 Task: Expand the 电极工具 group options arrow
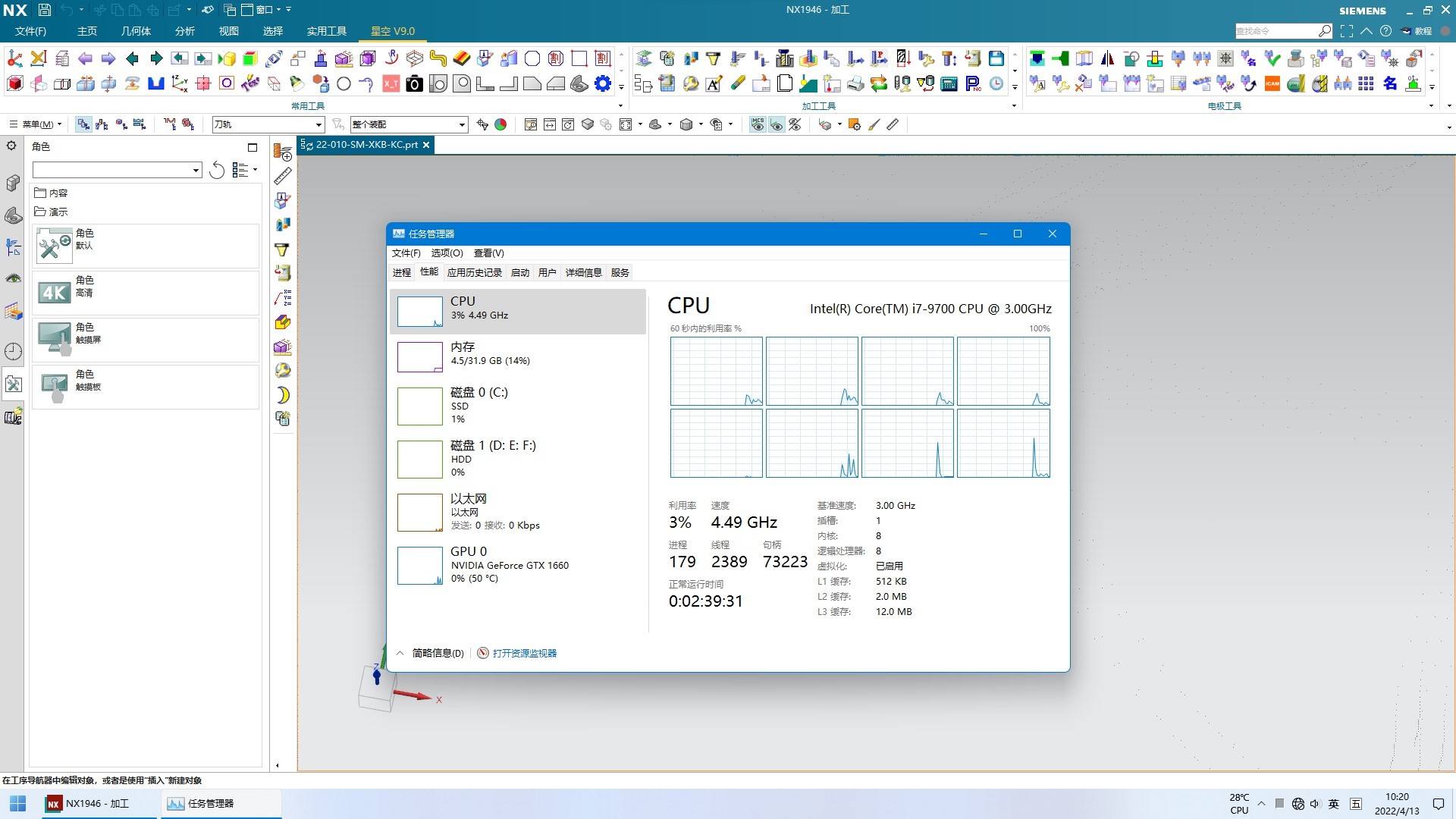click(1431, 106)
